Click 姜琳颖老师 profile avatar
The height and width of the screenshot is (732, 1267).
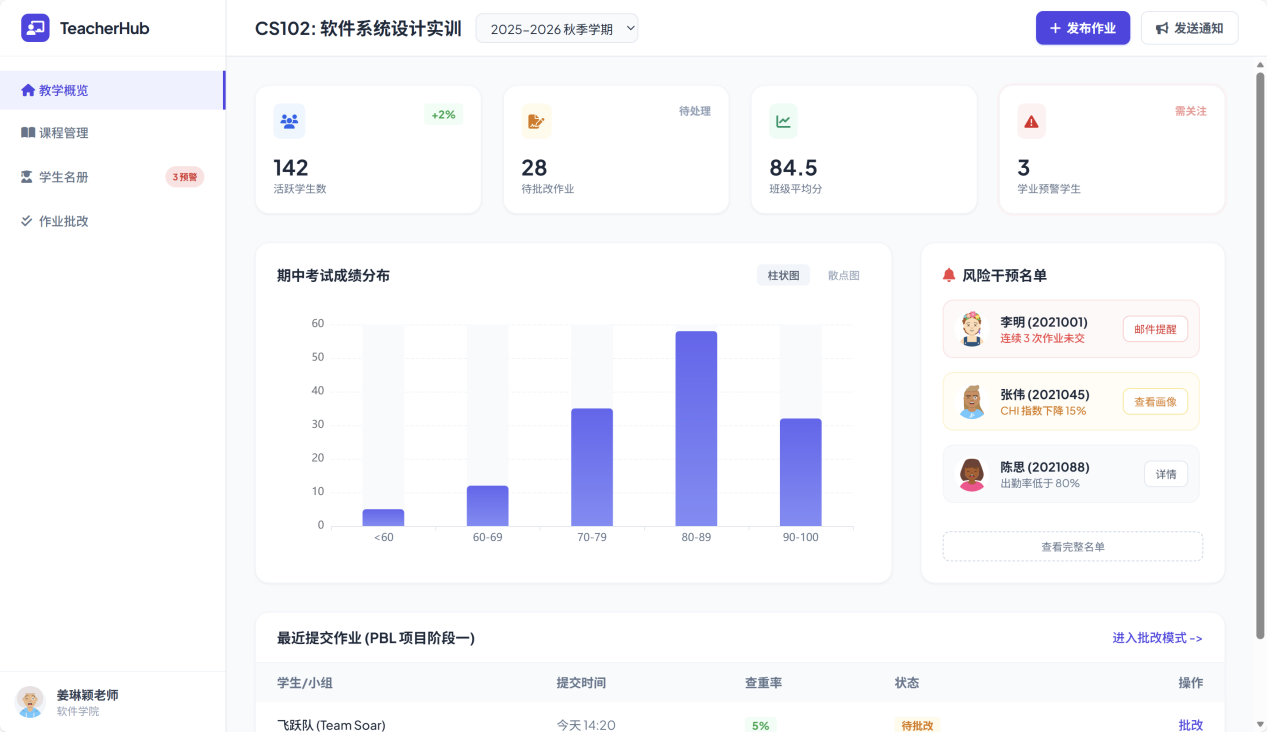(30, 702)
